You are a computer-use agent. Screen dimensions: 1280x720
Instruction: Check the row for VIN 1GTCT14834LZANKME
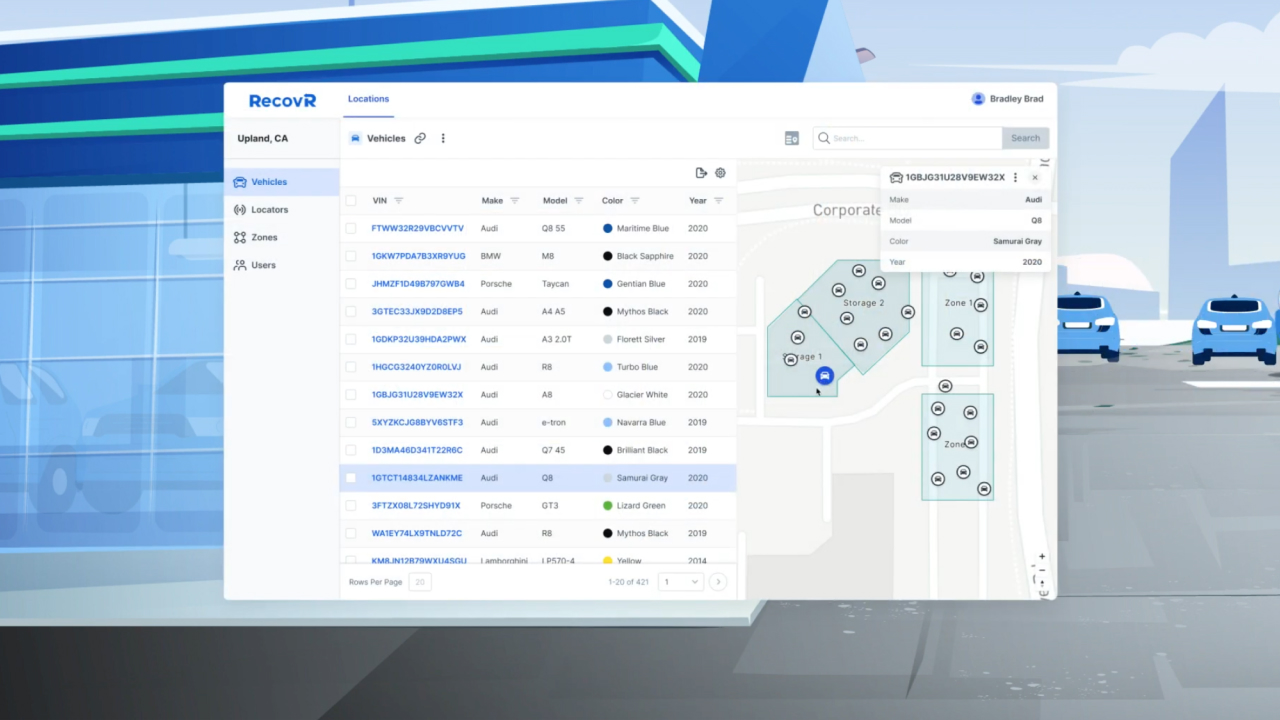pos(351,478)
